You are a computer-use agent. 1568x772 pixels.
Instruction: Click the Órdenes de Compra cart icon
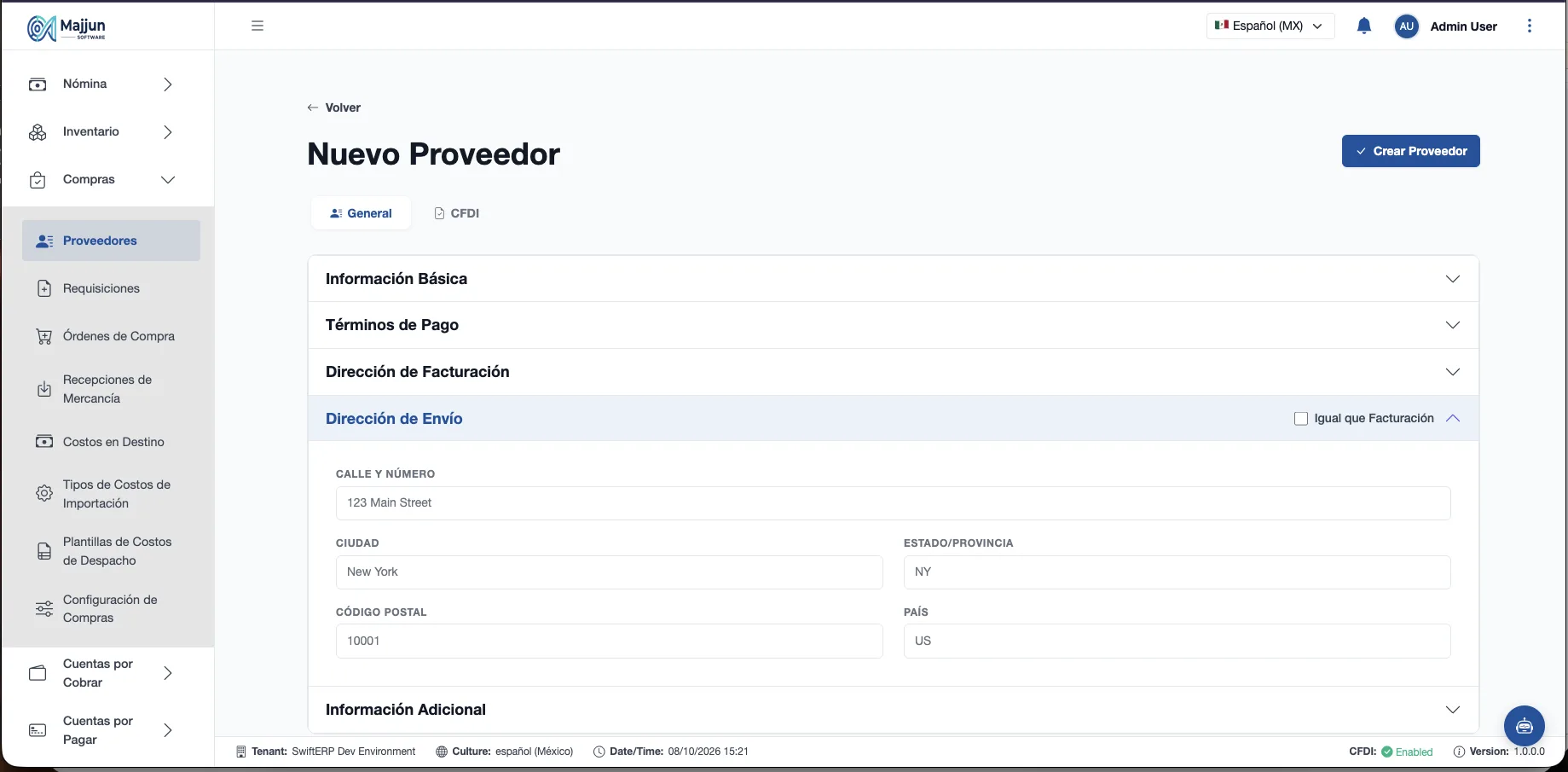[x=44, y=336]
